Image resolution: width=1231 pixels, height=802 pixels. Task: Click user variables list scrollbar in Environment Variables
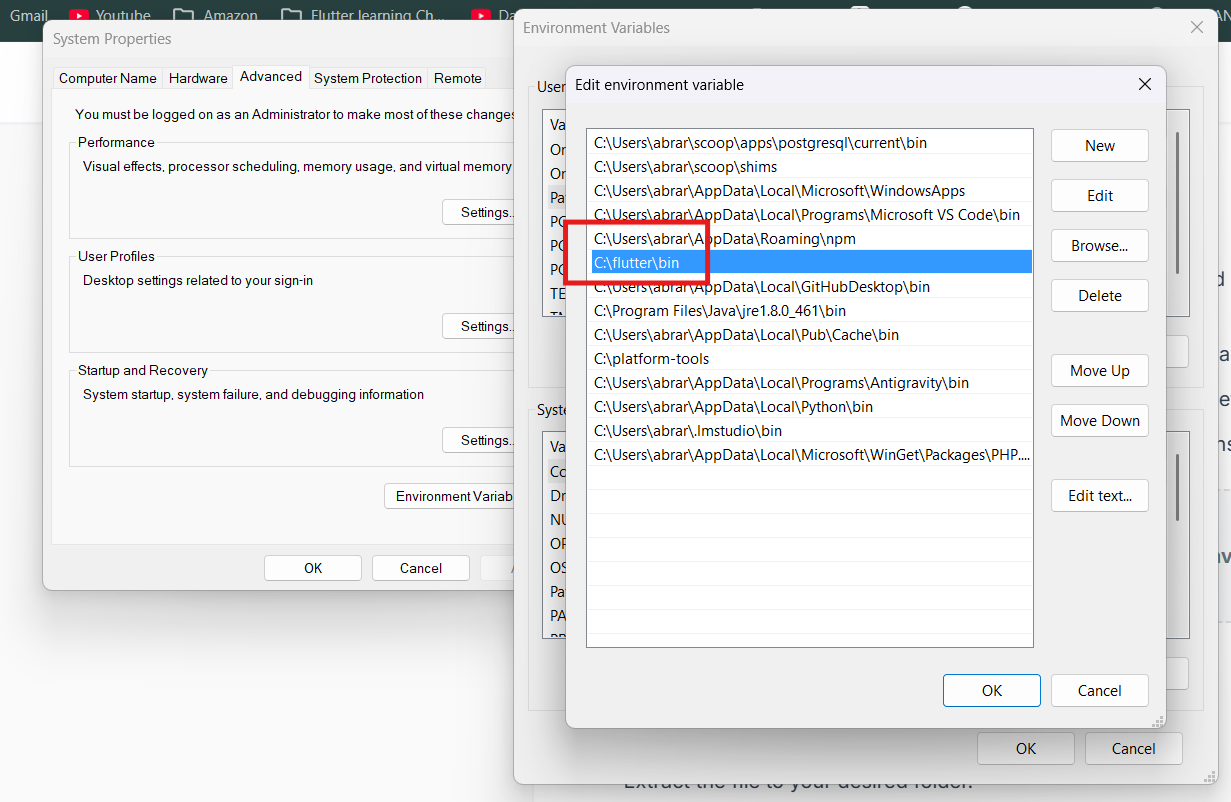[1178, 203]
